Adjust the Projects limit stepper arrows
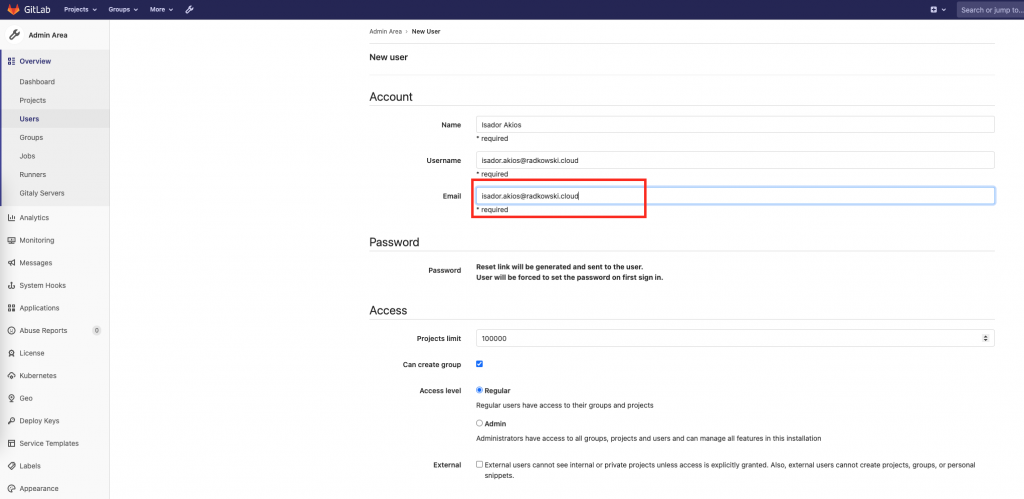The height and width of the screenshot is (499, 1024). [985, 338]
